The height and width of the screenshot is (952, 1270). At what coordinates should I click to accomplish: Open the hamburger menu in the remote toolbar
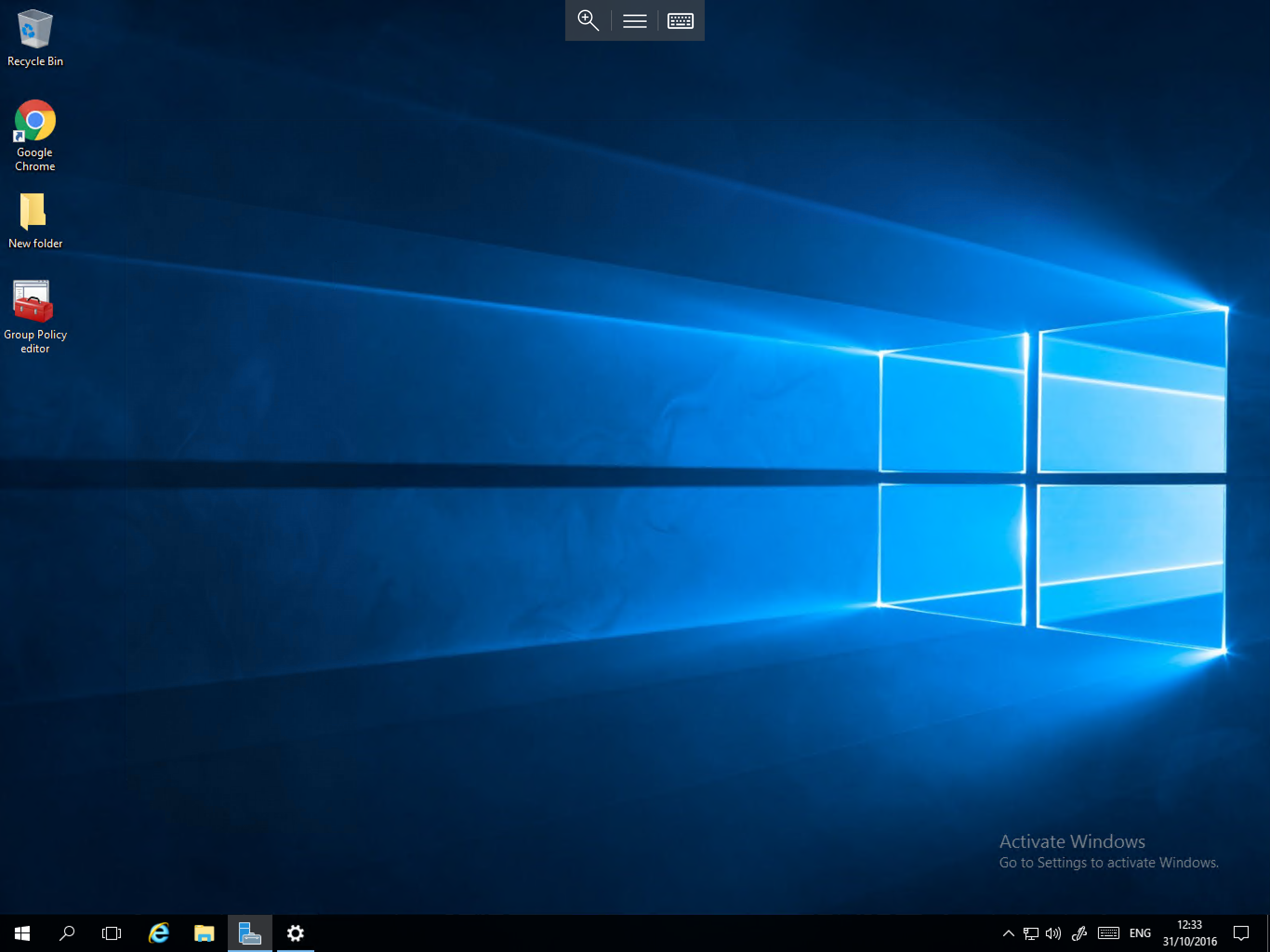pyautogui.click(x=635, y=20)
